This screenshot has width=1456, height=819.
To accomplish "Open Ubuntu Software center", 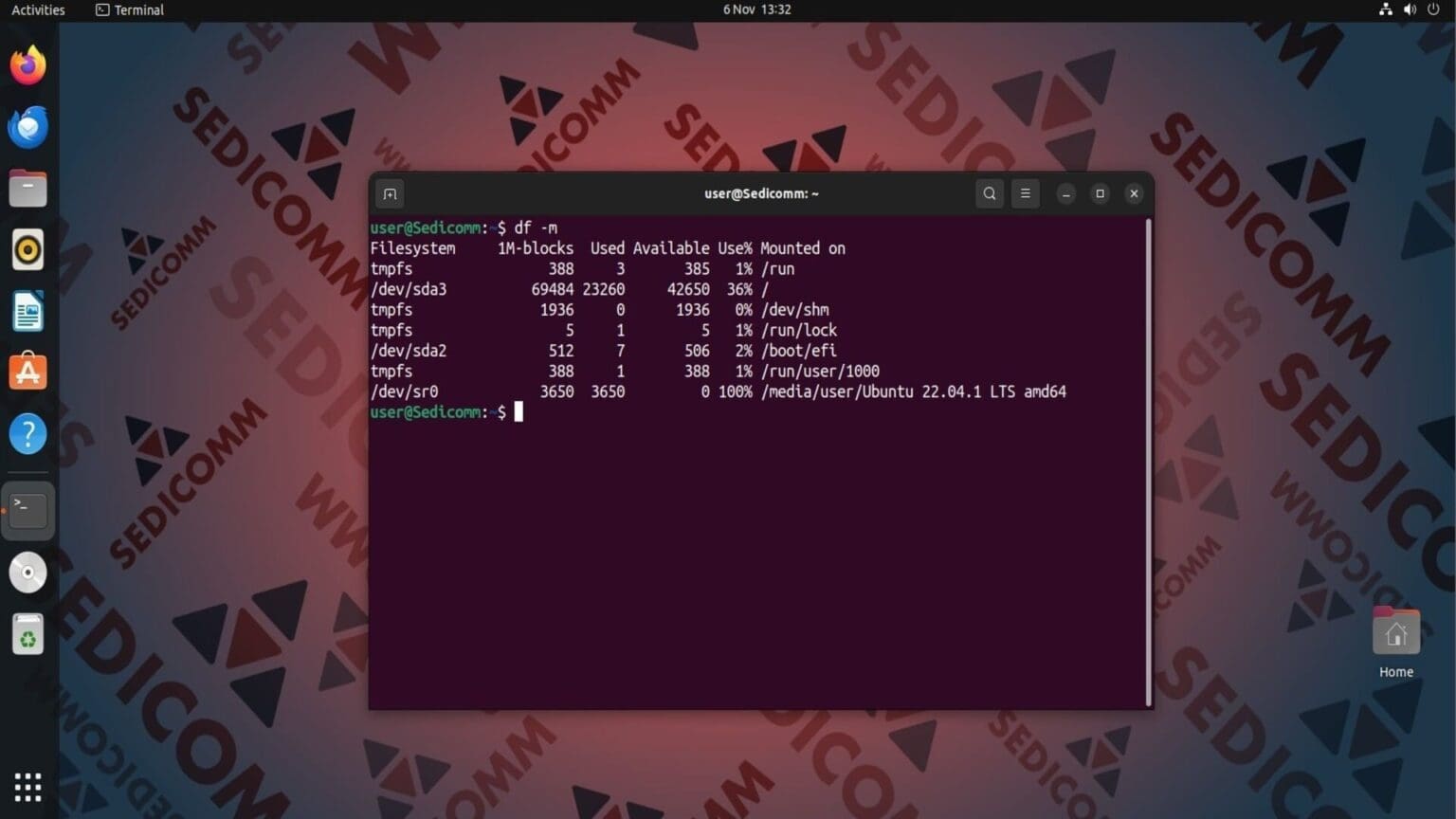I will coord(28,372).
